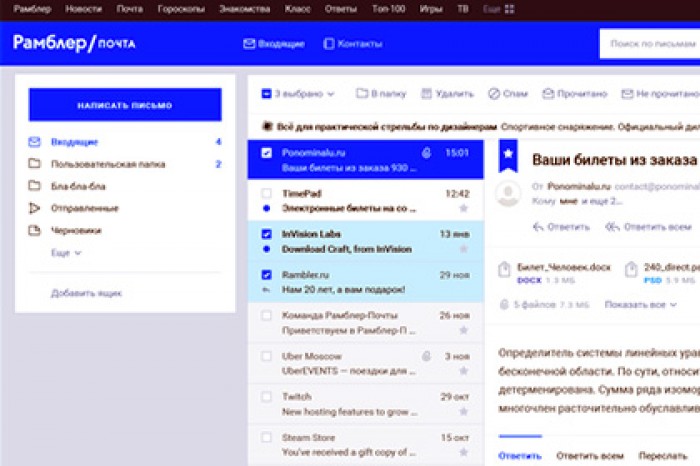Click the sender avatar icon

(x=508, y=193)
